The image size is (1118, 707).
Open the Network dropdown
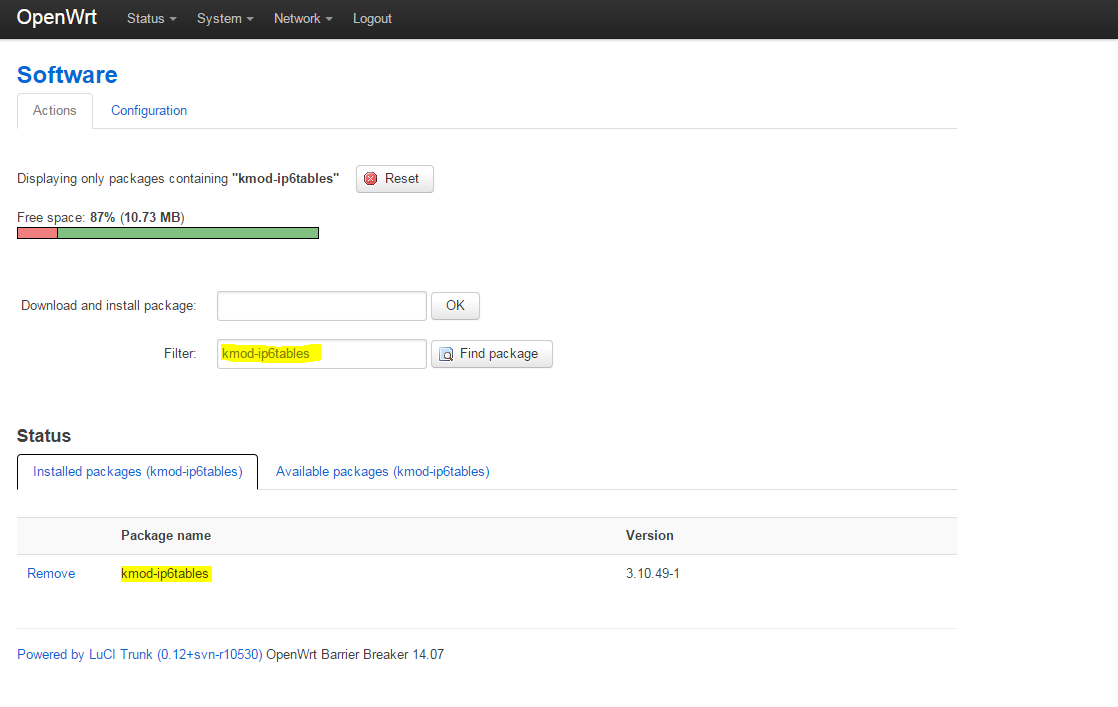pyautogui.click(x=303, y=19)
